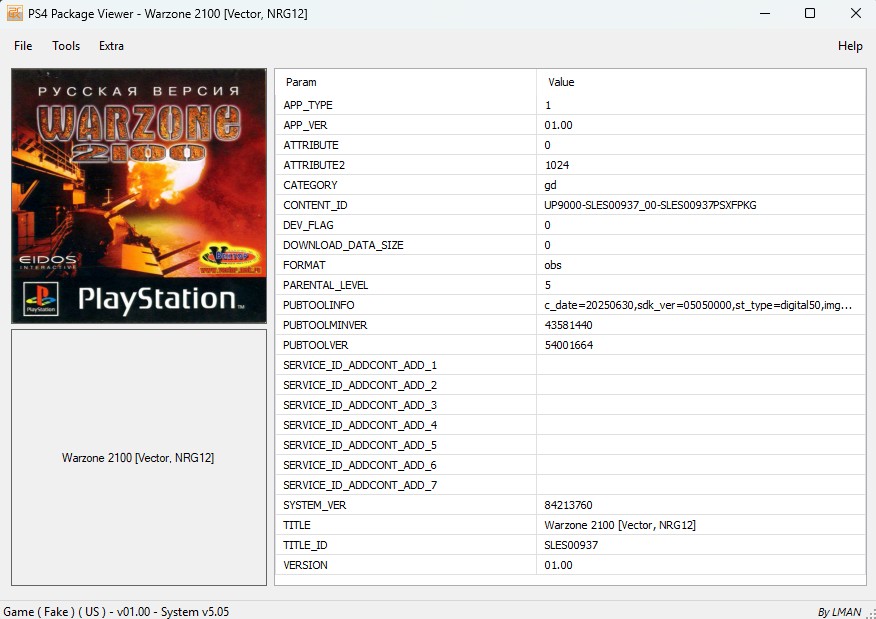Maximize the PS4 Package Viewer window

point(810,13)
